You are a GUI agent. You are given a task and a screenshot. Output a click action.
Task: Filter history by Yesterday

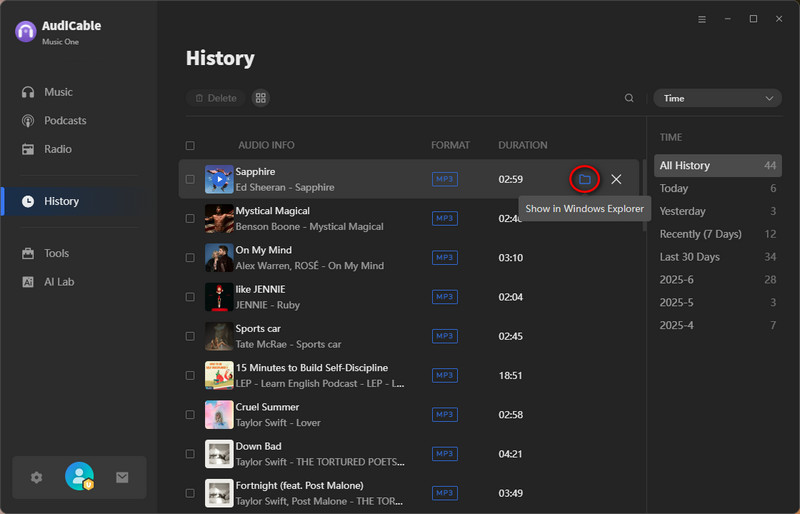click(x=717, y=211)
